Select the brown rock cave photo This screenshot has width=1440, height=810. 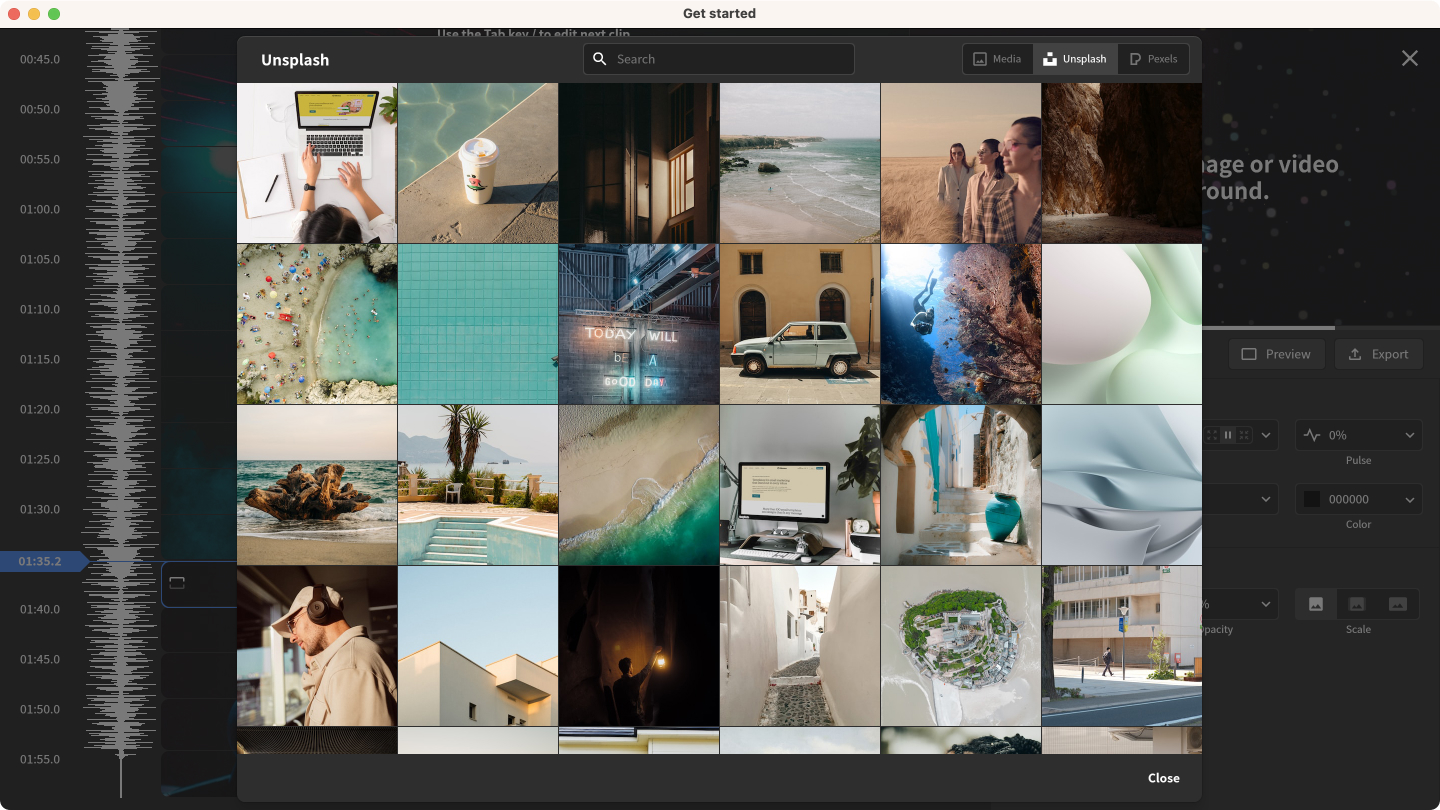pos(1122,163)
